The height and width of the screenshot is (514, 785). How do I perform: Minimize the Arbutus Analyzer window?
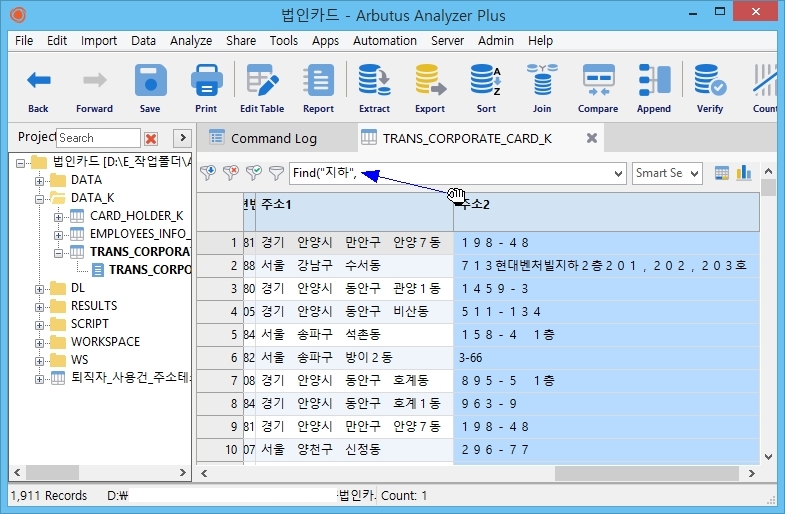coord(693,13)
